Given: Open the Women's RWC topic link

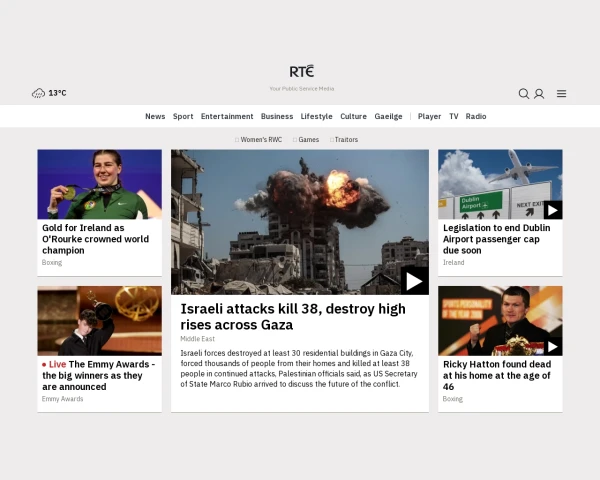Looking at the screenshot, I should [x=260, y=140].
